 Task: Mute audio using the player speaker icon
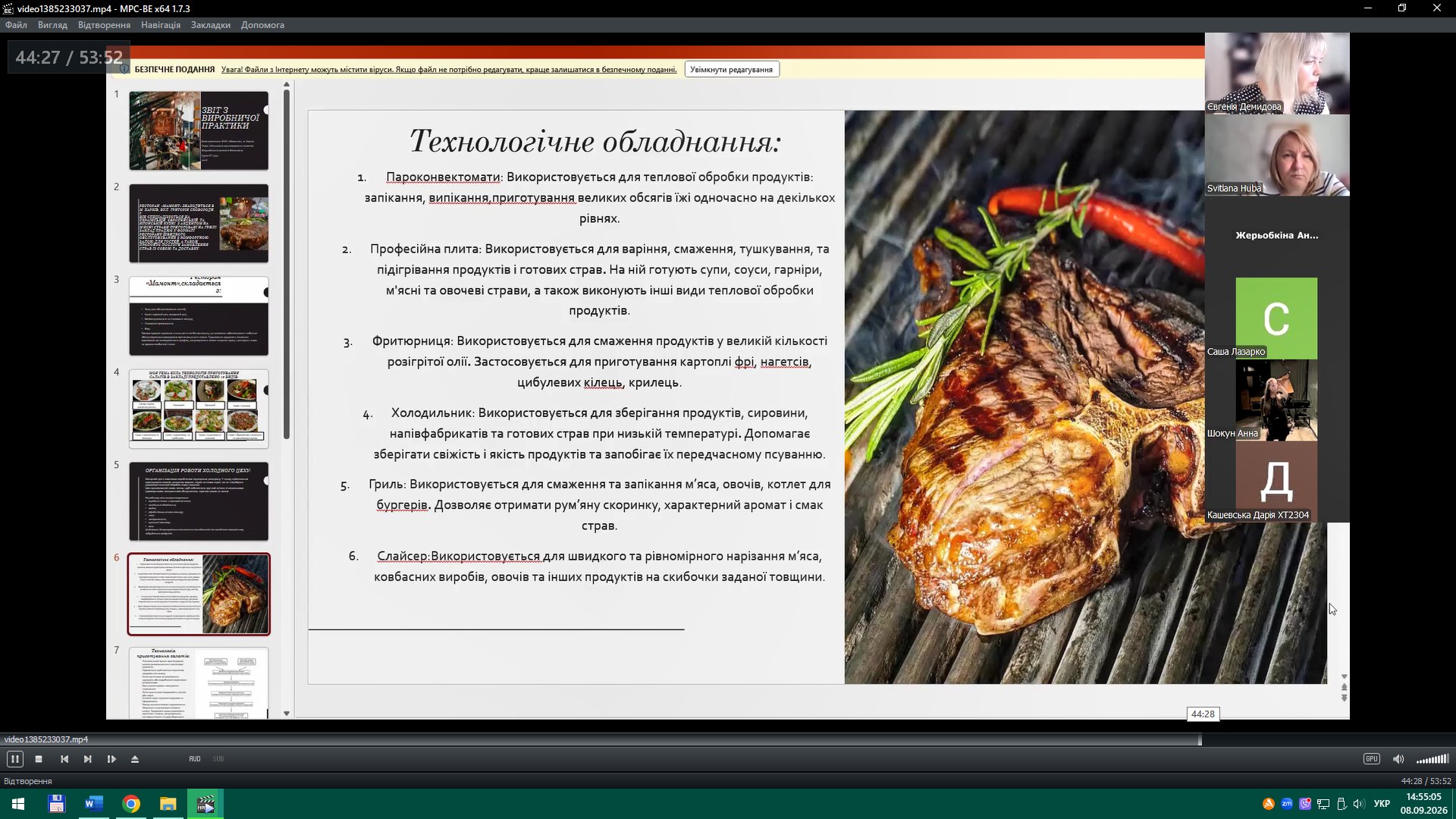click(1398, 759)
